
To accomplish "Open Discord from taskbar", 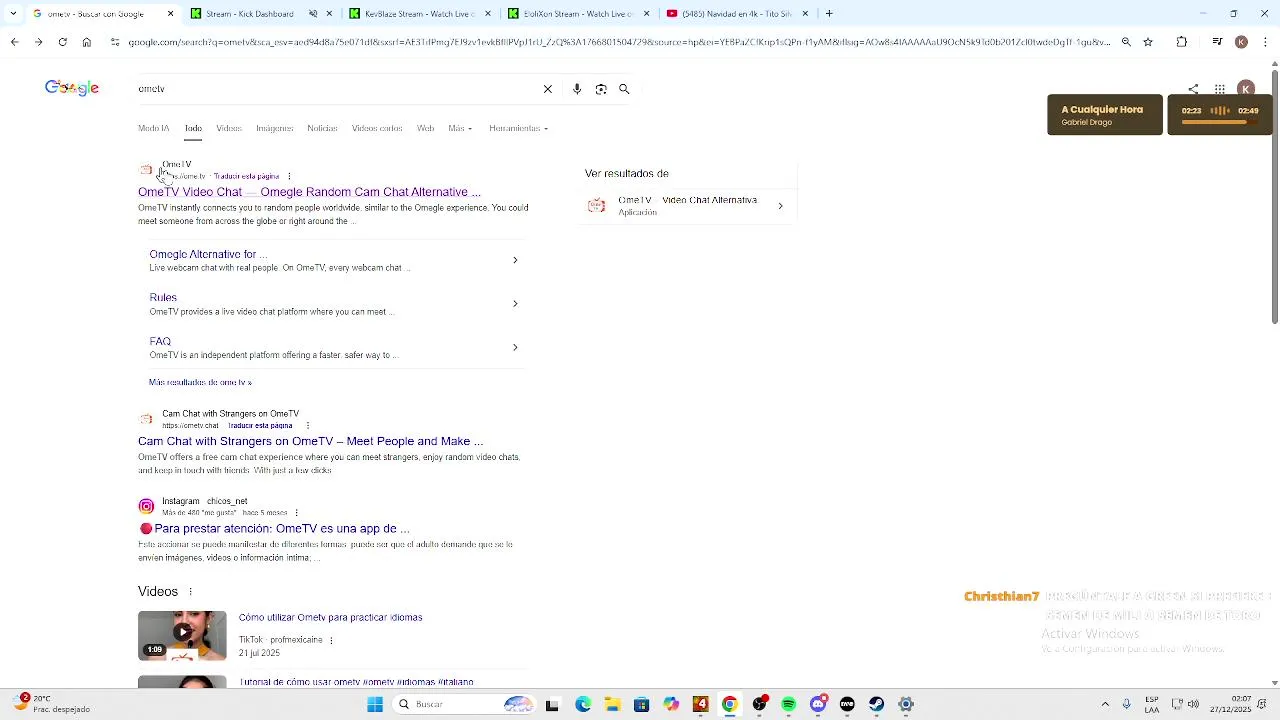I will click(x=818, y=704).
